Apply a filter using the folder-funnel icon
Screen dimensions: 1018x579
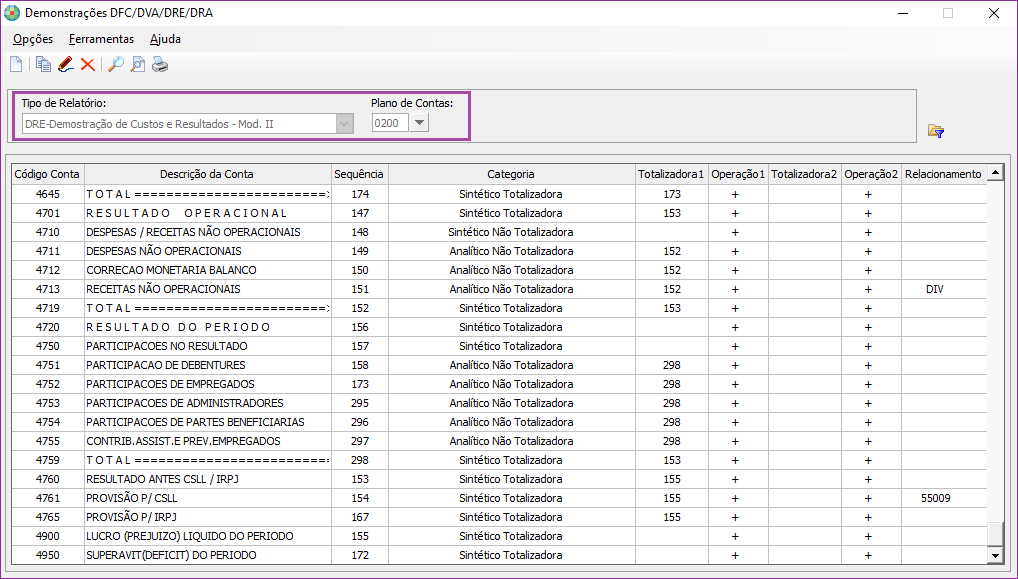(935, 128)
